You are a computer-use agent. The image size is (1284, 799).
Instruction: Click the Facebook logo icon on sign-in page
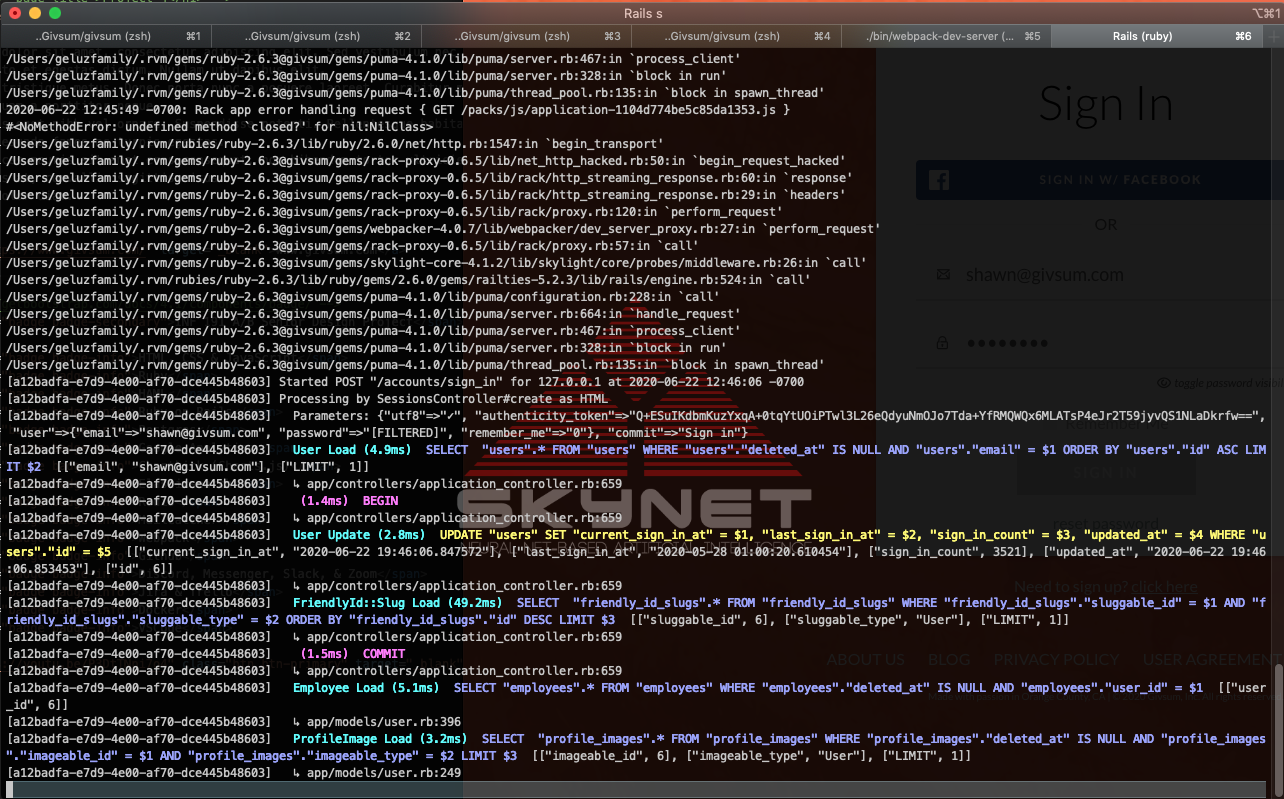[939, 180]
